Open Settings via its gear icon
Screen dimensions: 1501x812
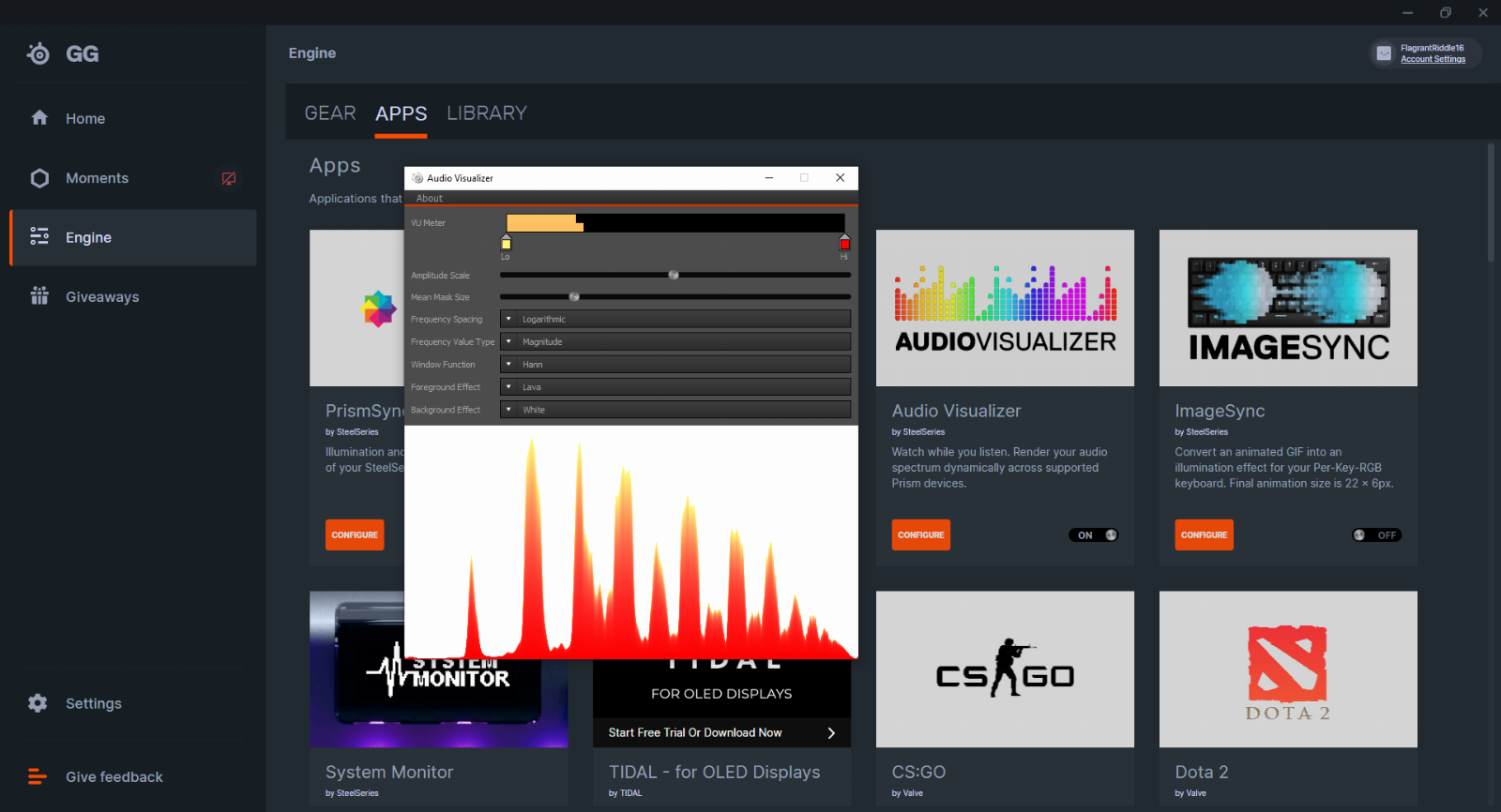[38, 702]
